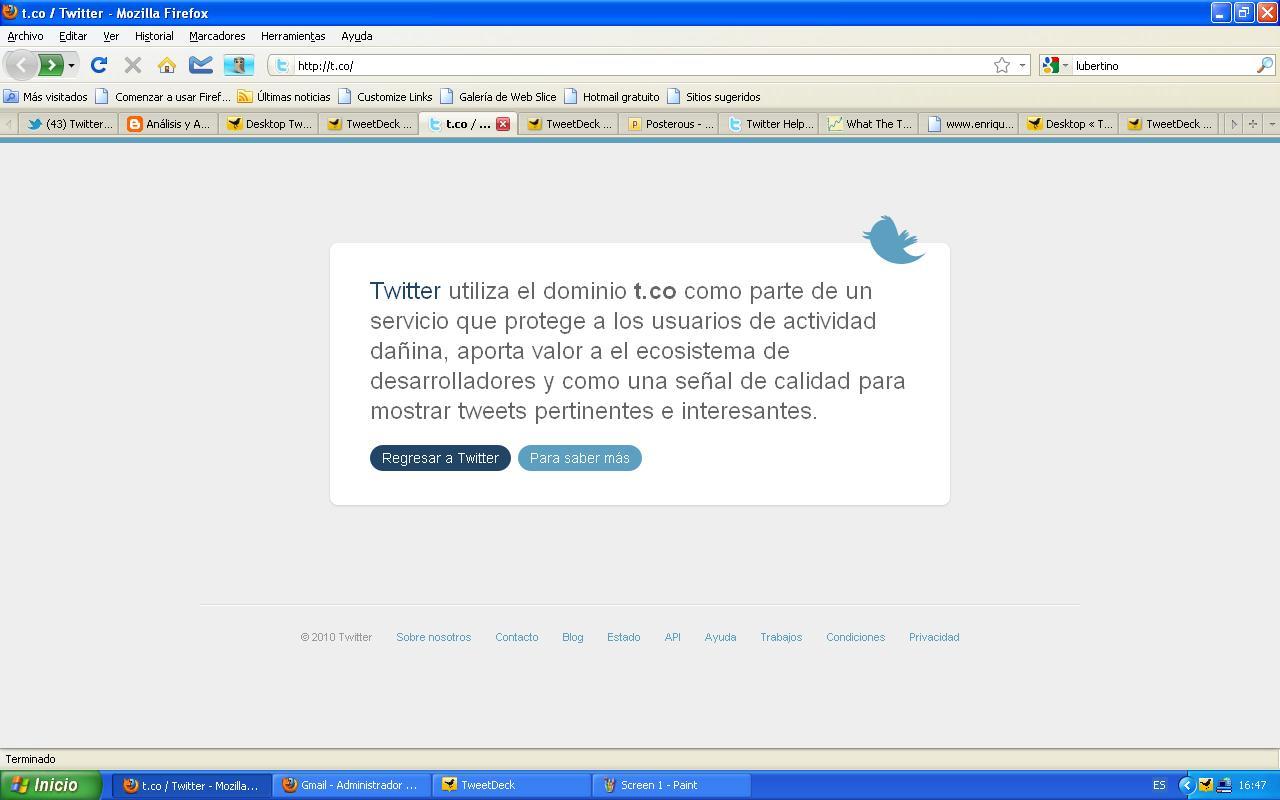Open the Editar menu
The image size is (1280, 800).
click(73, 36)
